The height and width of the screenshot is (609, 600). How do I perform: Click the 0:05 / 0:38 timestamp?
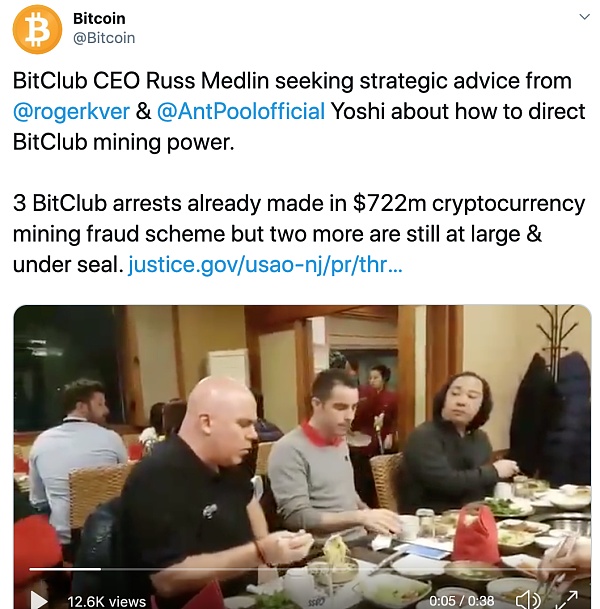462,600
